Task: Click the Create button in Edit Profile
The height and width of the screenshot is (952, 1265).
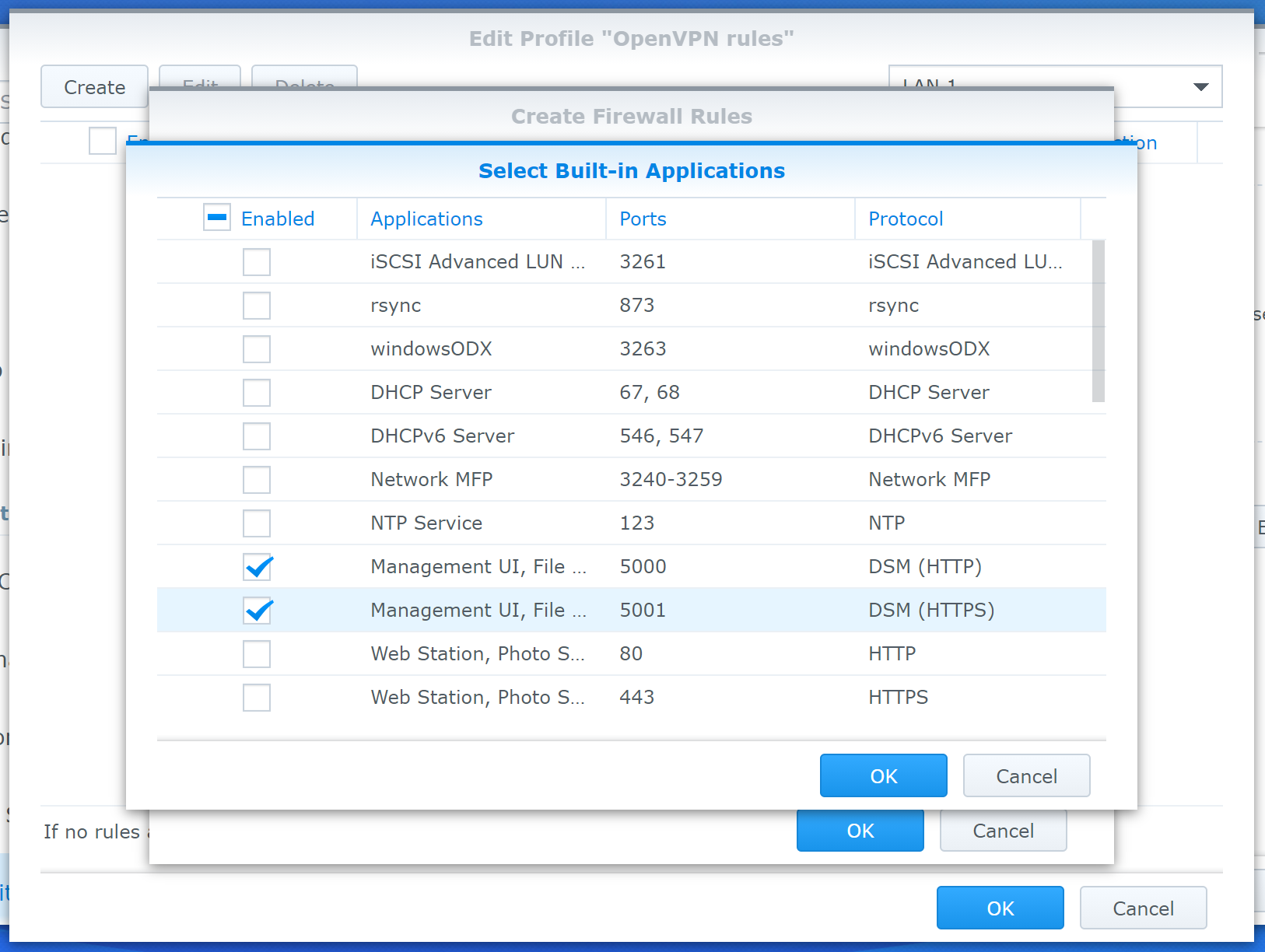Action: coord(94,87)
